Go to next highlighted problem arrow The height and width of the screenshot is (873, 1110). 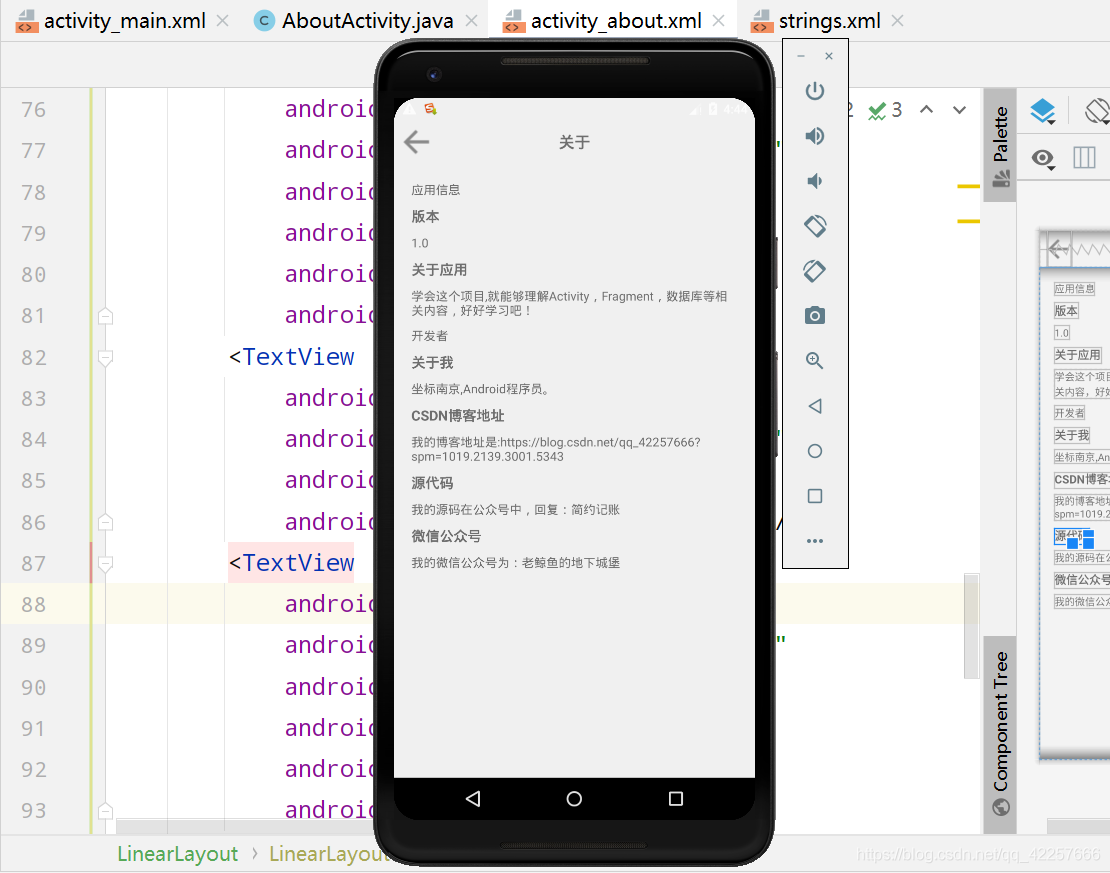[959, 110]
